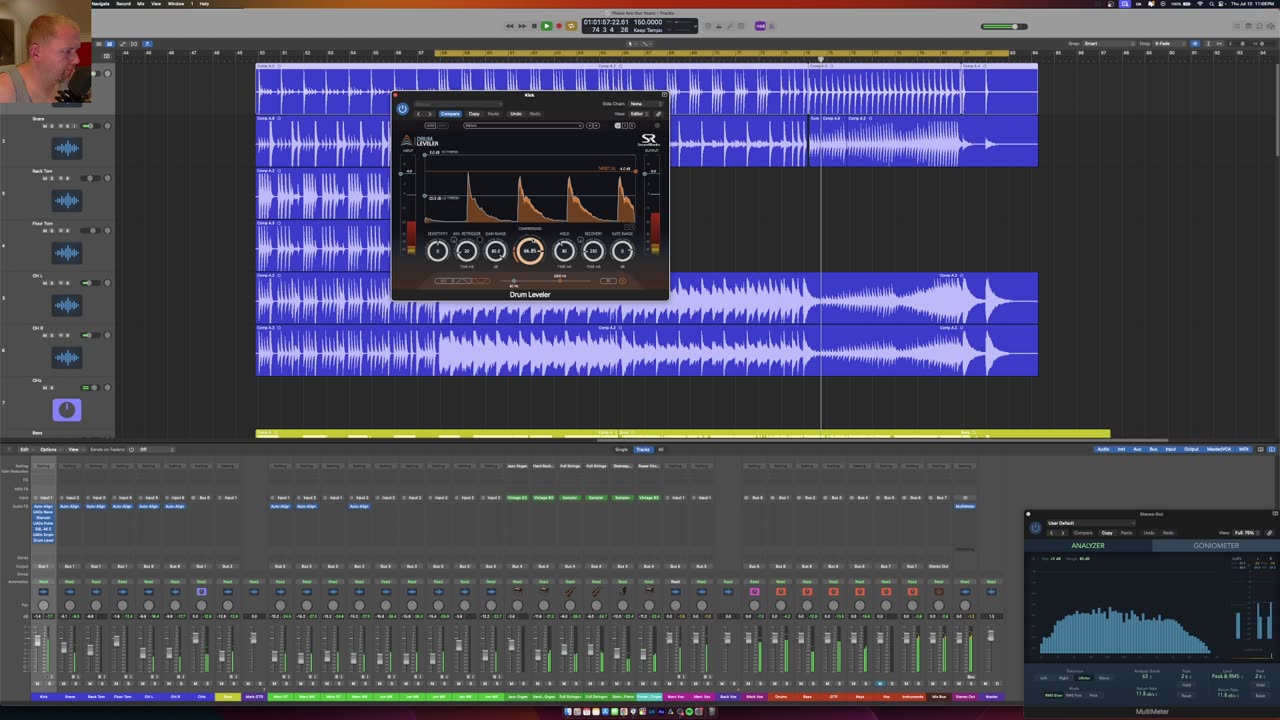The width and height of the screenshot is (1280, 720).
Task: Switch to the Goniometer tab in MultiMeter
Action: coord(1215,546)
